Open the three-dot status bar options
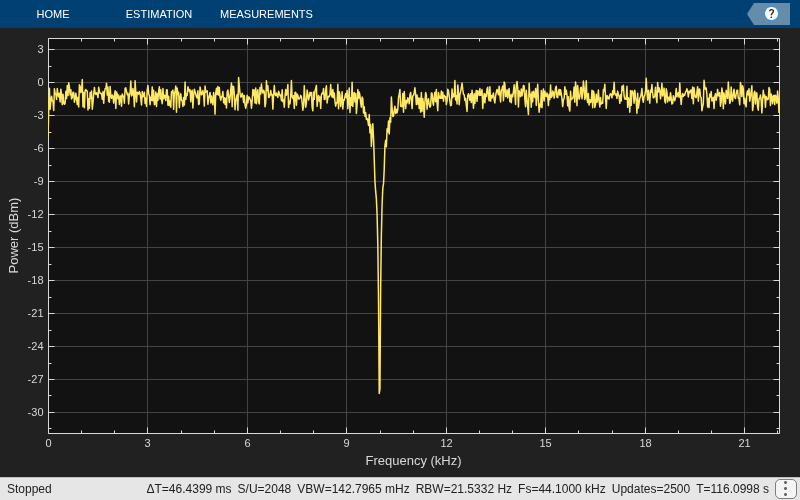This screenshot has width=800, height=500. coord(786,489)
